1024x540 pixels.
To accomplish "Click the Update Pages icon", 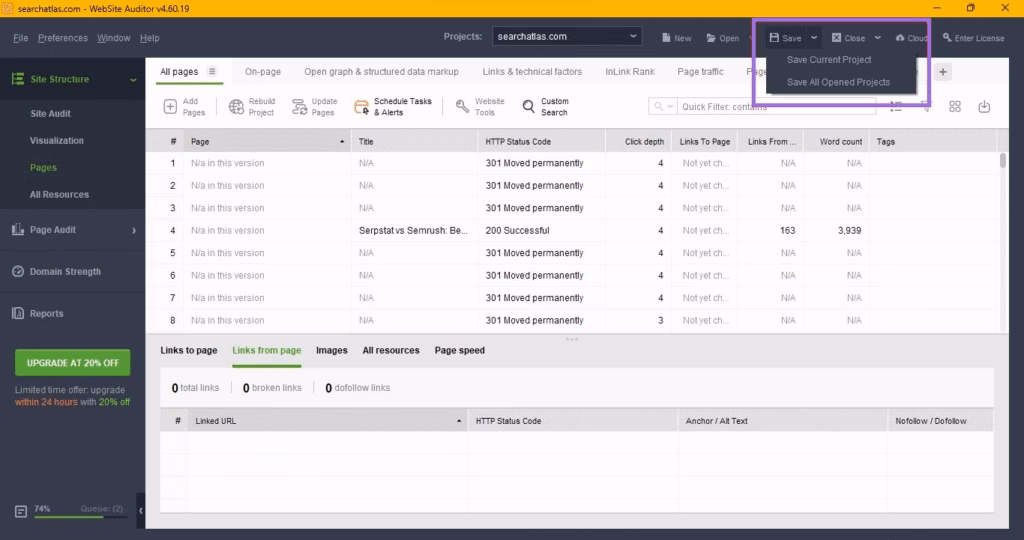I will coord(298,107).
